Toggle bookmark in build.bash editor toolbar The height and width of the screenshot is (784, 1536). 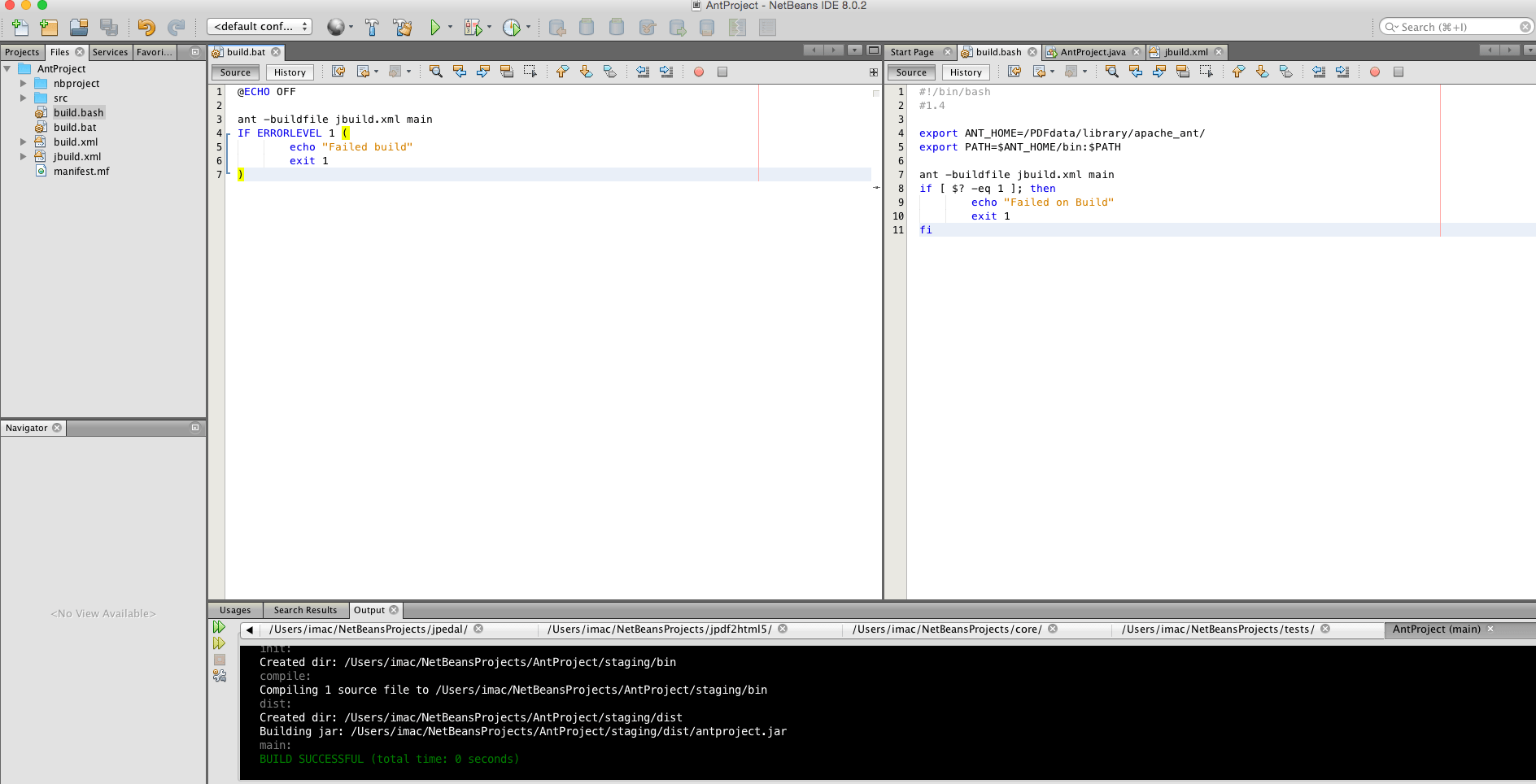point(1286,72)
